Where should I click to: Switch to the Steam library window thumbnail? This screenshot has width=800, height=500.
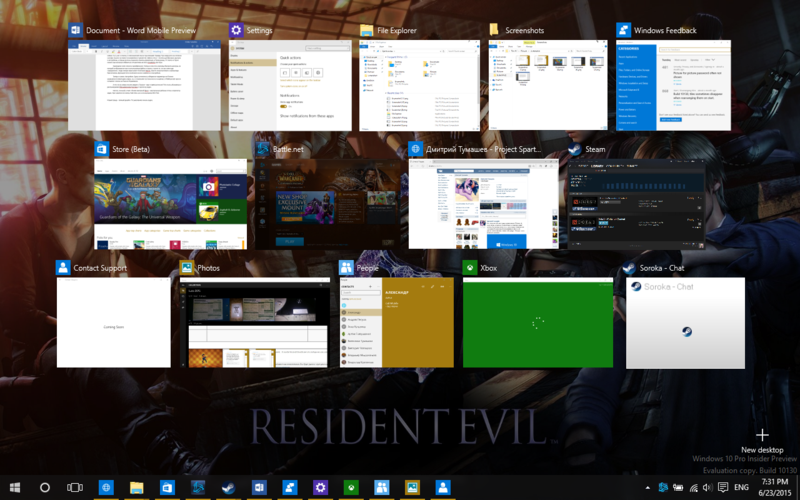point(636,204)
